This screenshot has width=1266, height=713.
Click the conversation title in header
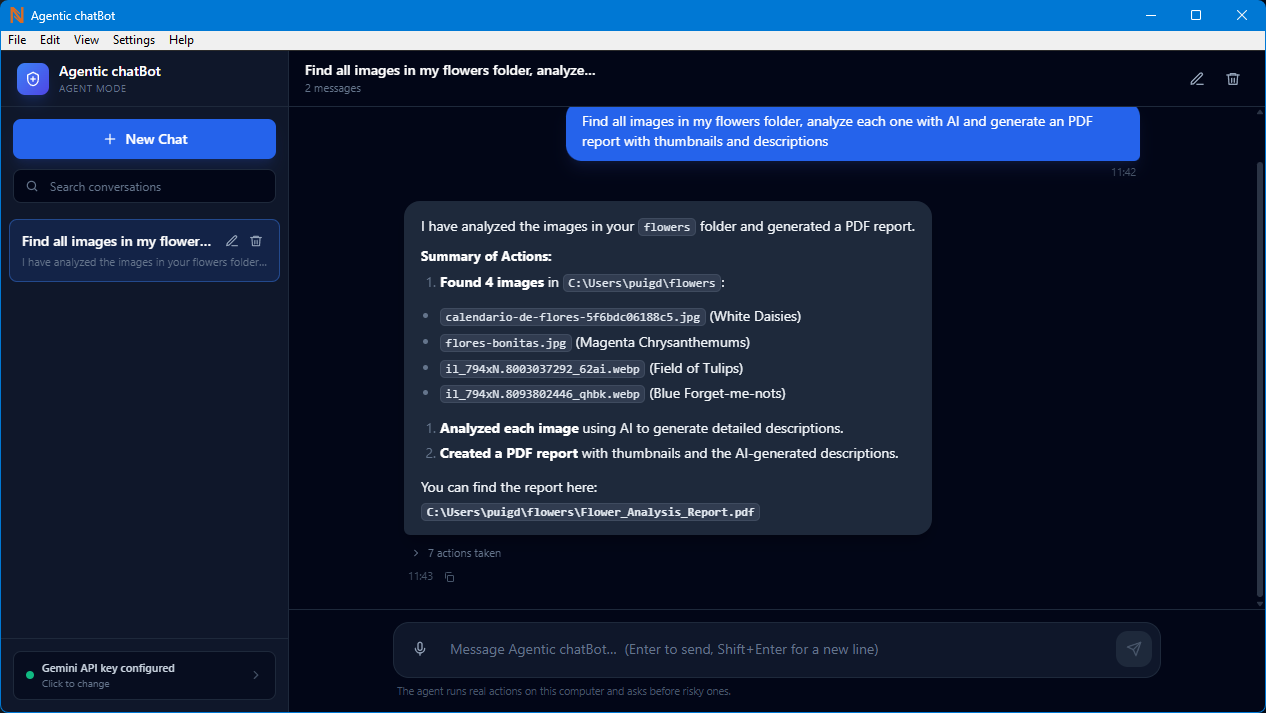450,70
